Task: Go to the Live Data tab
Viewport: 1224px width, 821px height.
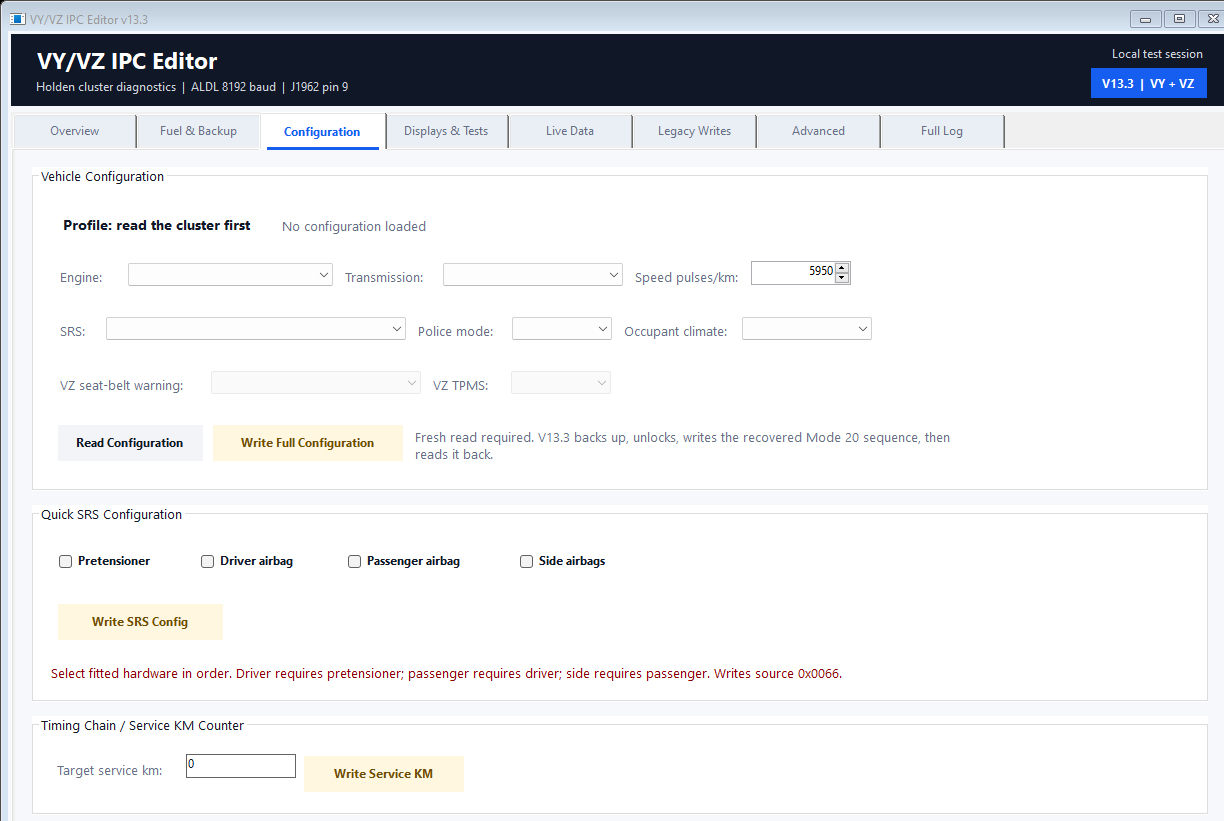Action: click(x=570, y=131)
